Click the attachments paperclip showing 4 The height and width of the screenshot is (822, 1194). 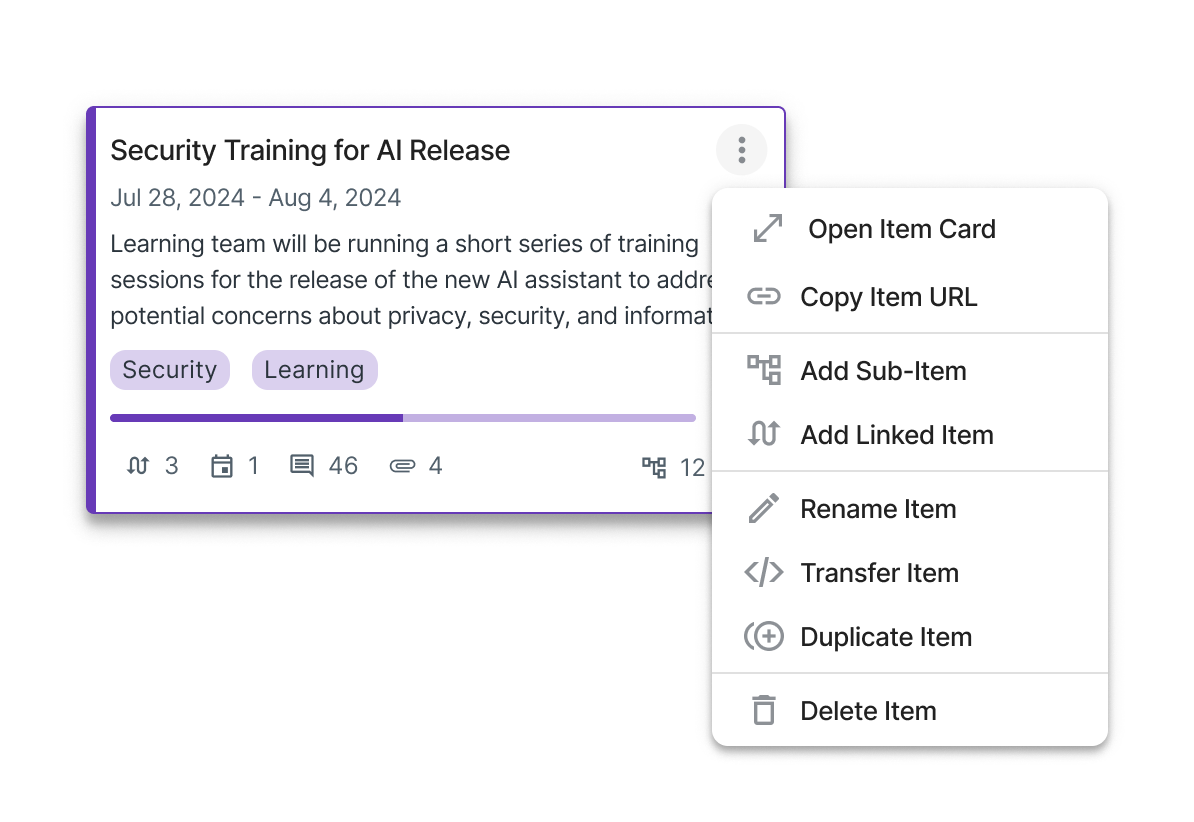415,466
